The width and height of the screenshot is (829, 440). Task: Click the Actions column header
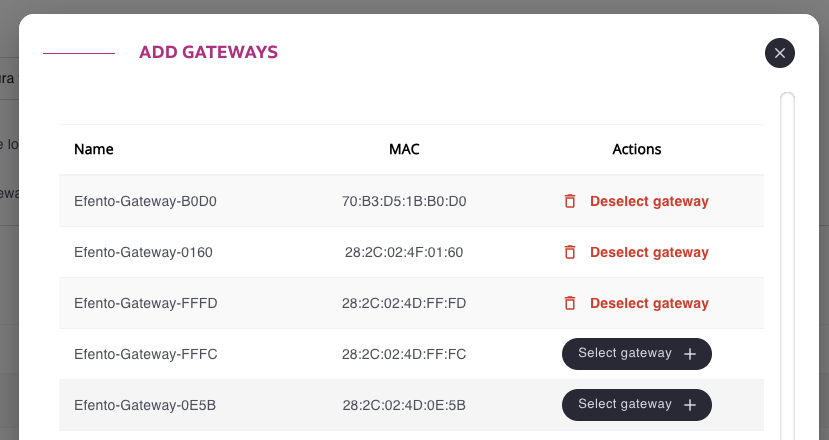[637, 149]
